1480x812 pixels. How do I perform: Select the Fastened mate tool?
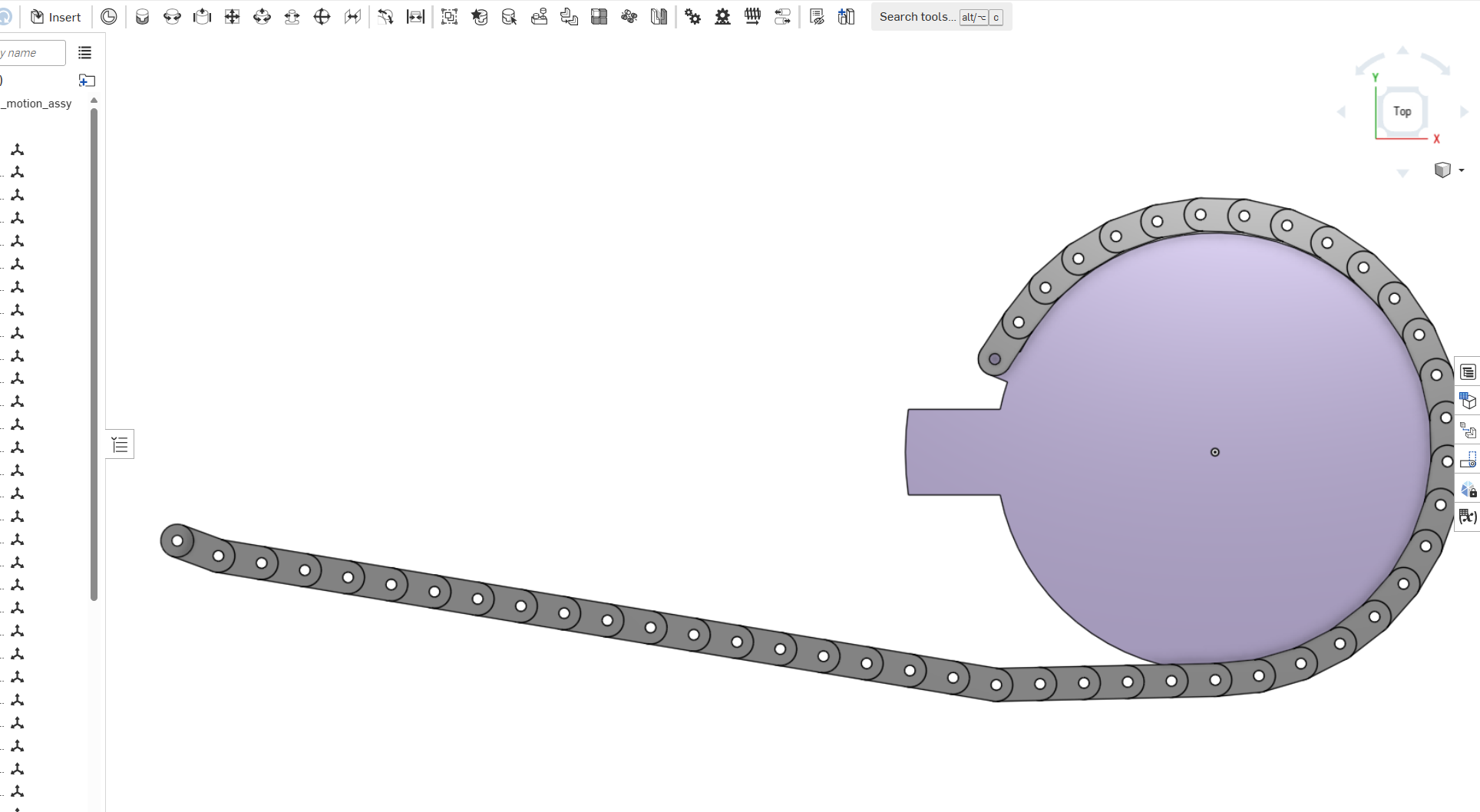[x=142, y=16]
